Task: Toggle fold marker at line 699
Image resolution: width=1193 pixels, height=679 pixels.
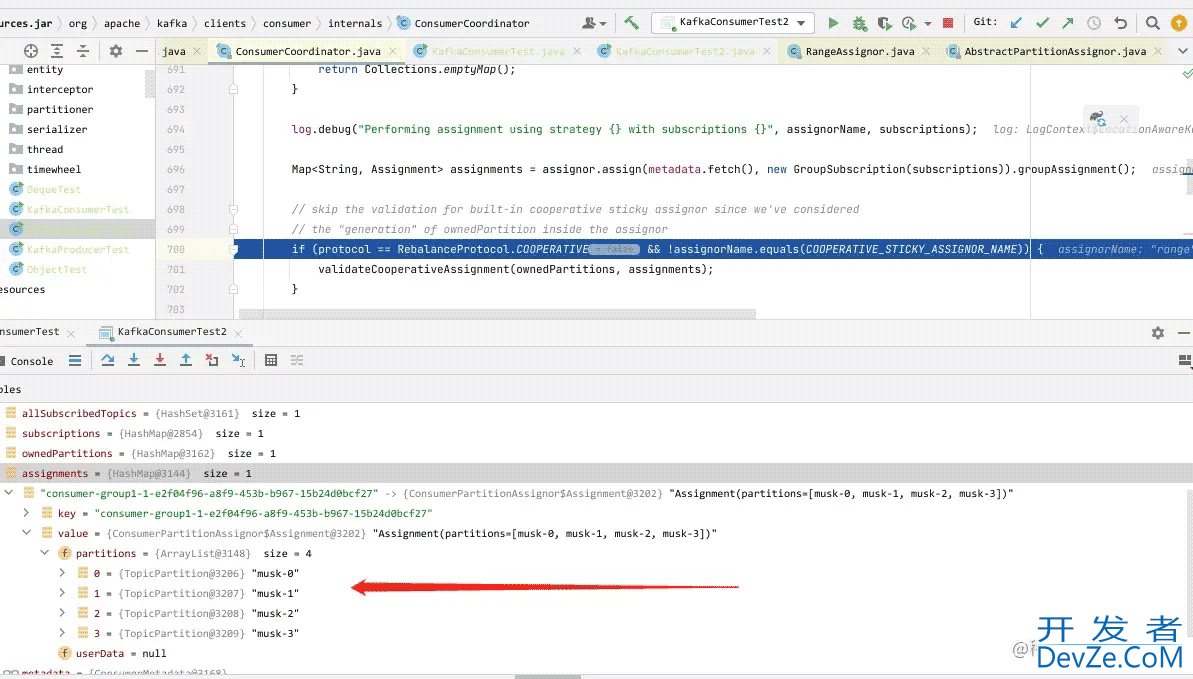Action: [234, 229]
